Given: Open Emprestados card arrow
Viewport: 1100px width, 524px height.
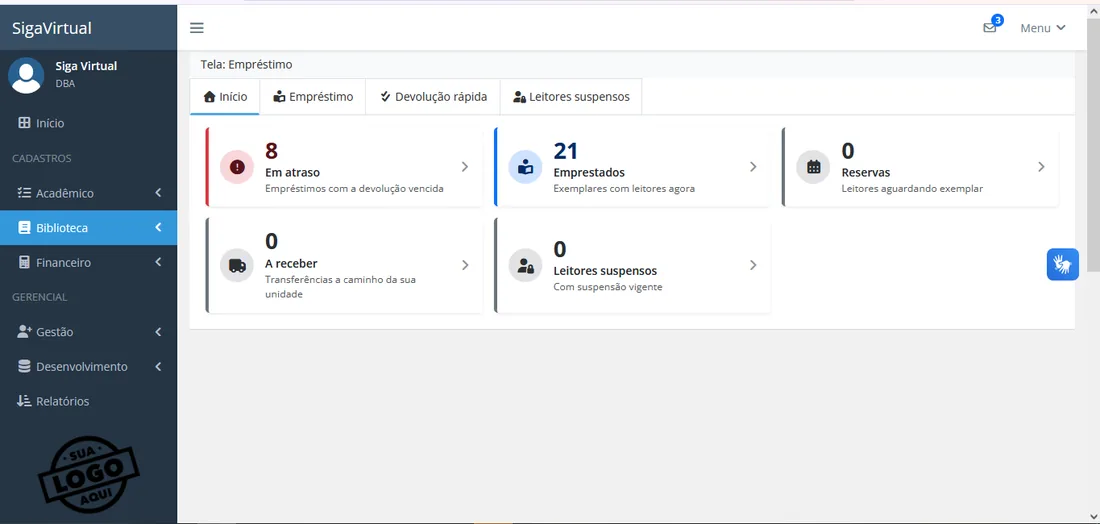Looking at the screenshot, I should [753, 167].
